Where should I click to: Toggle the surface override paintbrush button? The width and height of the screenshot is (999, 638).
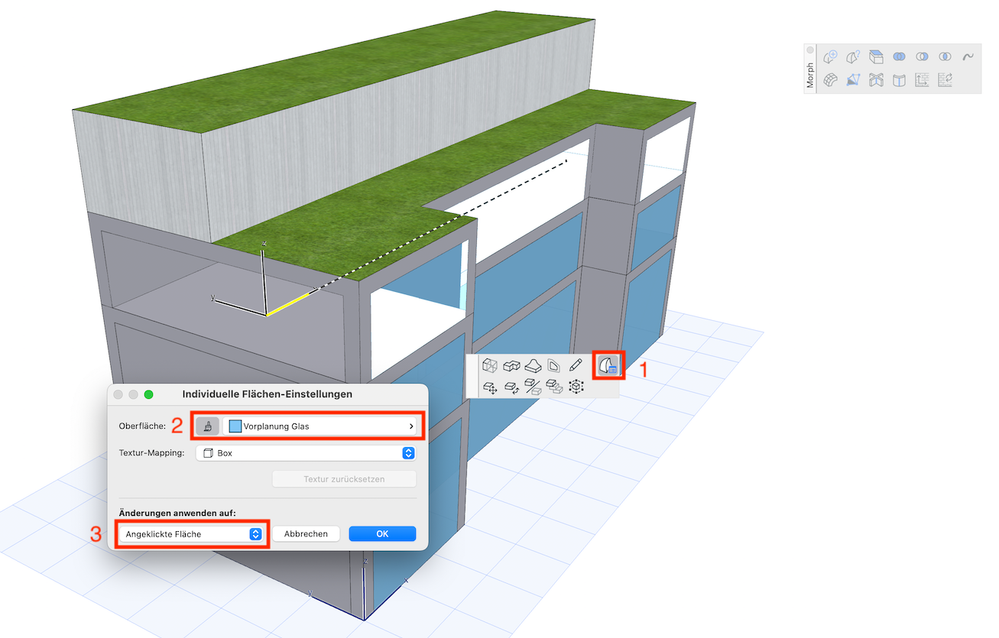coord(207,426)
